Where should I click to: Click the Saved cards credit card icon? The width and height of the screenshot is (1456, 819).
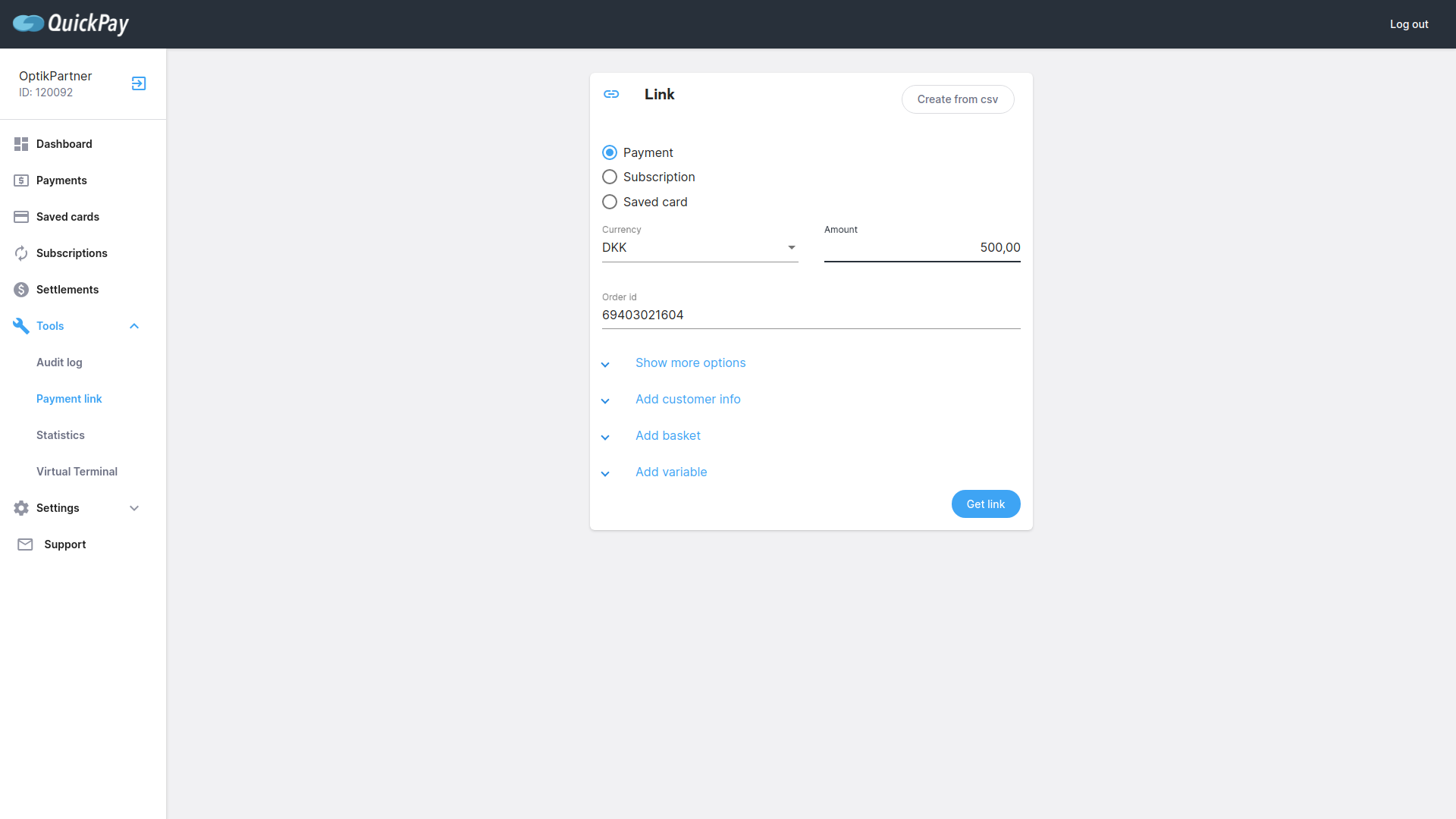(x=21, y=217)
